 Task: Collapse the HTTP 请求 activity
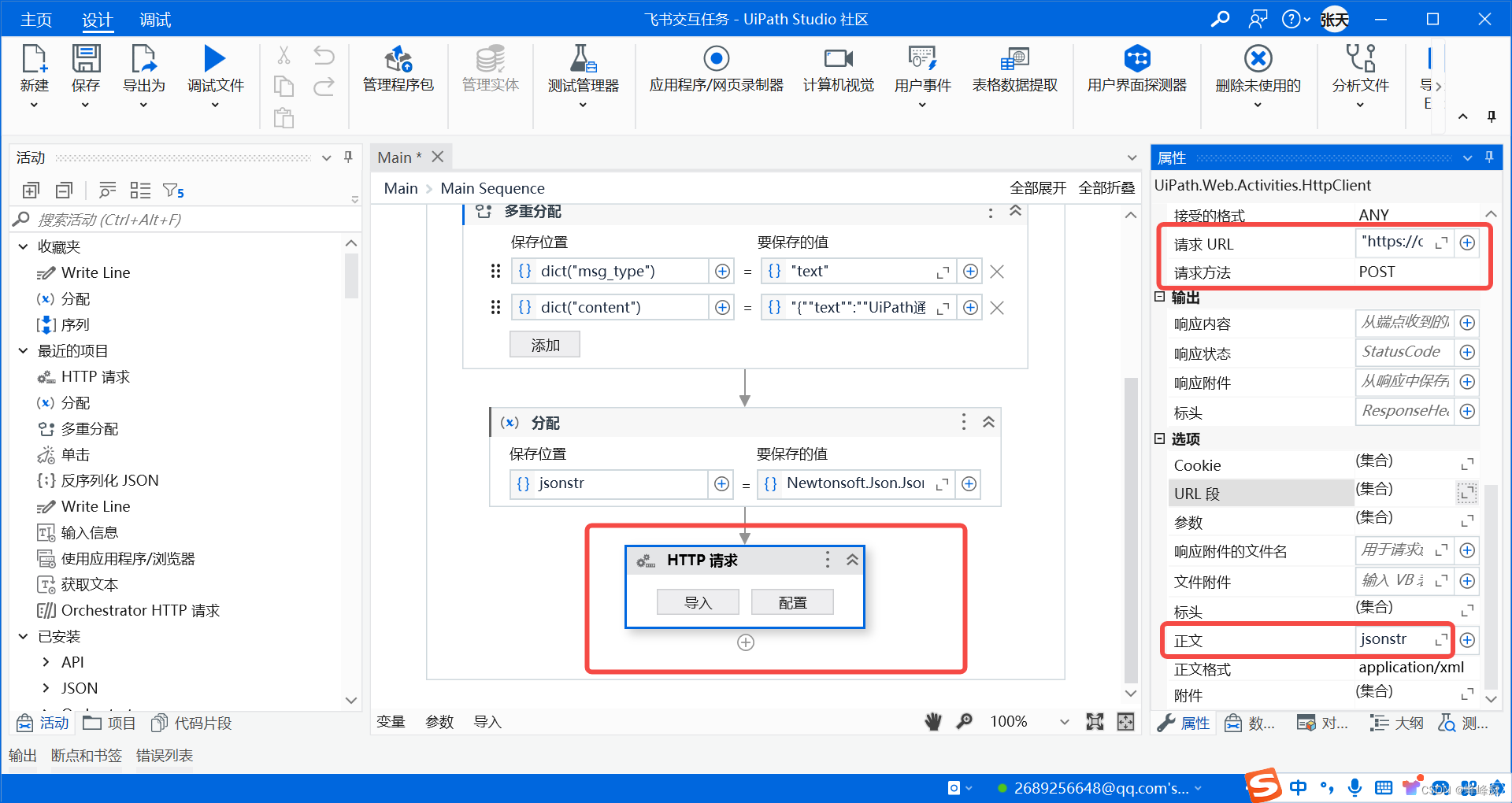click(852, 560)
